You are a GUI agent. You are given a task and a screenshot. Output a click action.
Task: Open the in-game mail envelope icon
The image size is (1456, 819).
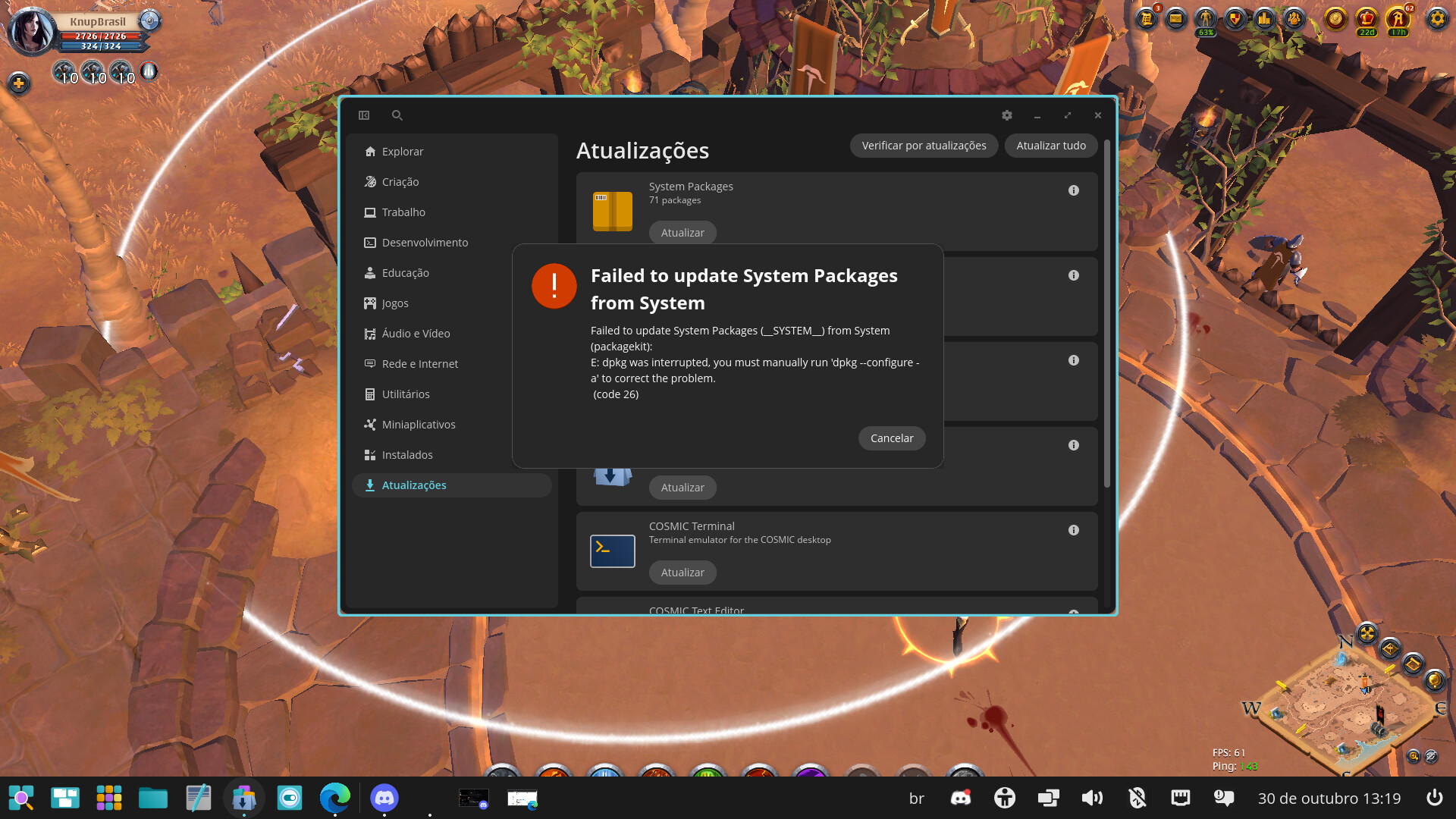click(x=1176, y=18)
